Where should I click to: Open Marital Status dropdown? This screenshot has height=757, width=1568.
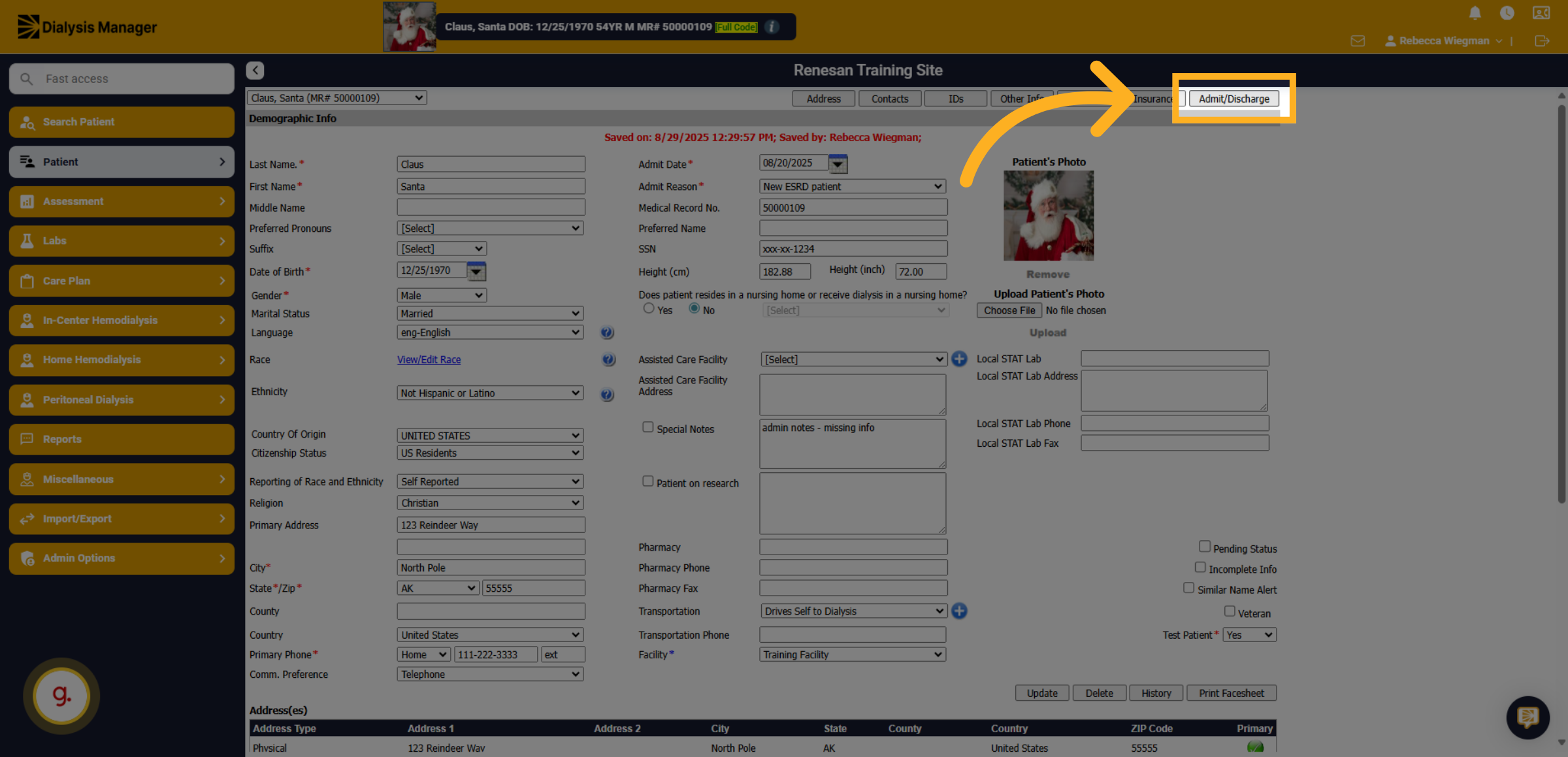point(490,314)
